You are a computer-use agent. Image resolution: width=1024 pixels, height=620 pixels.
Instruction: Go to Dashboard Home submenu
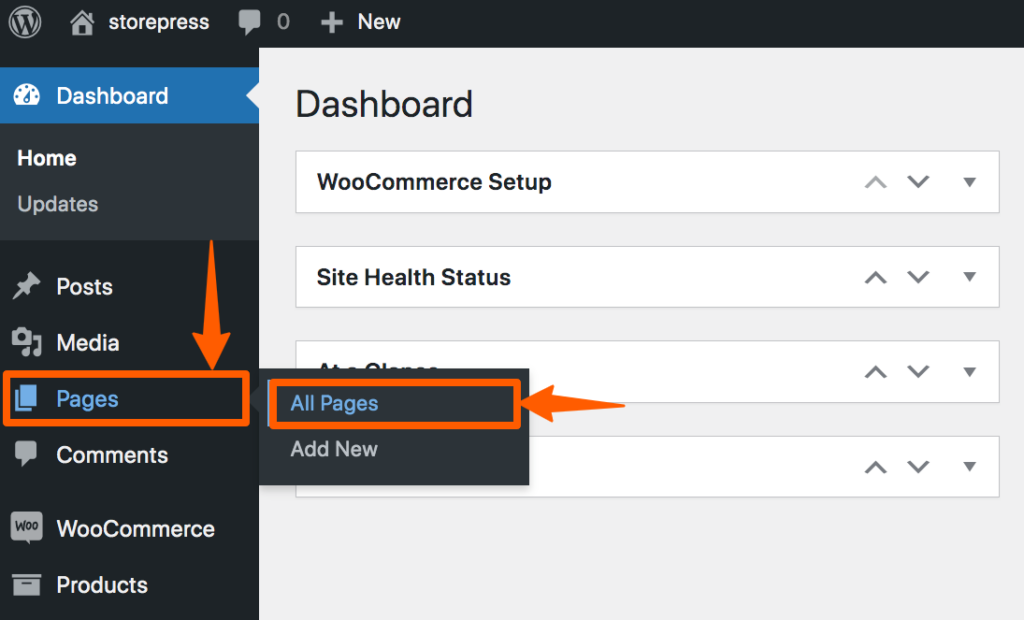(x=46, y=158)
